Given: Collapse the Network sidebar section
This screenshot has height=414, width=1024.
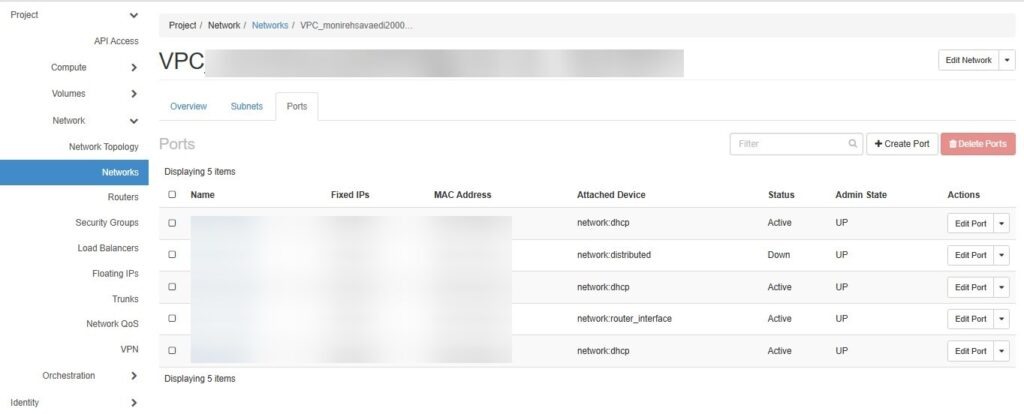Looking at the screenshot, I should 134,121.
